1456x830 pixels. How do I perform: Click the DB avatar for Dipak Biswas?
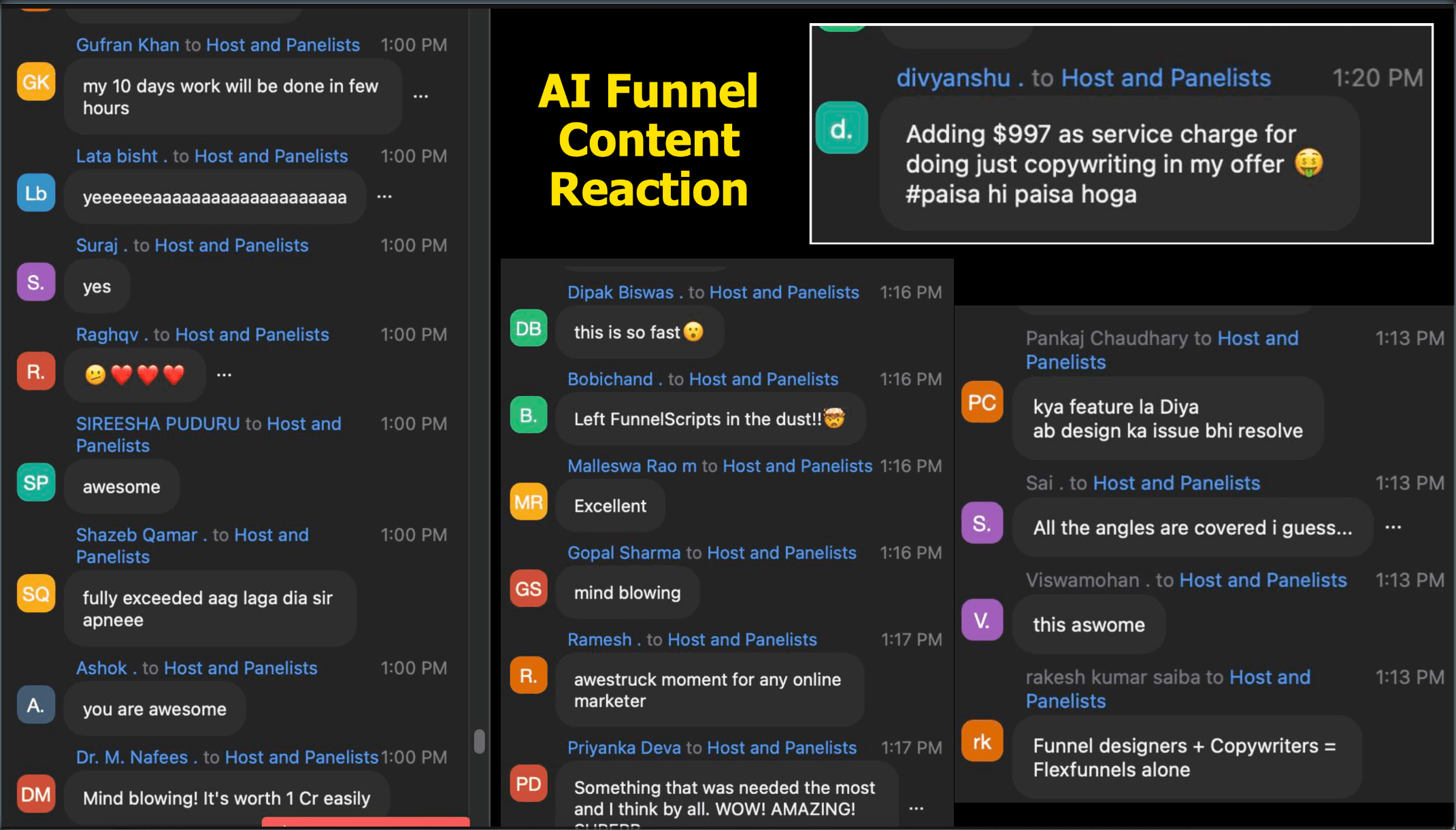[529, 329]
